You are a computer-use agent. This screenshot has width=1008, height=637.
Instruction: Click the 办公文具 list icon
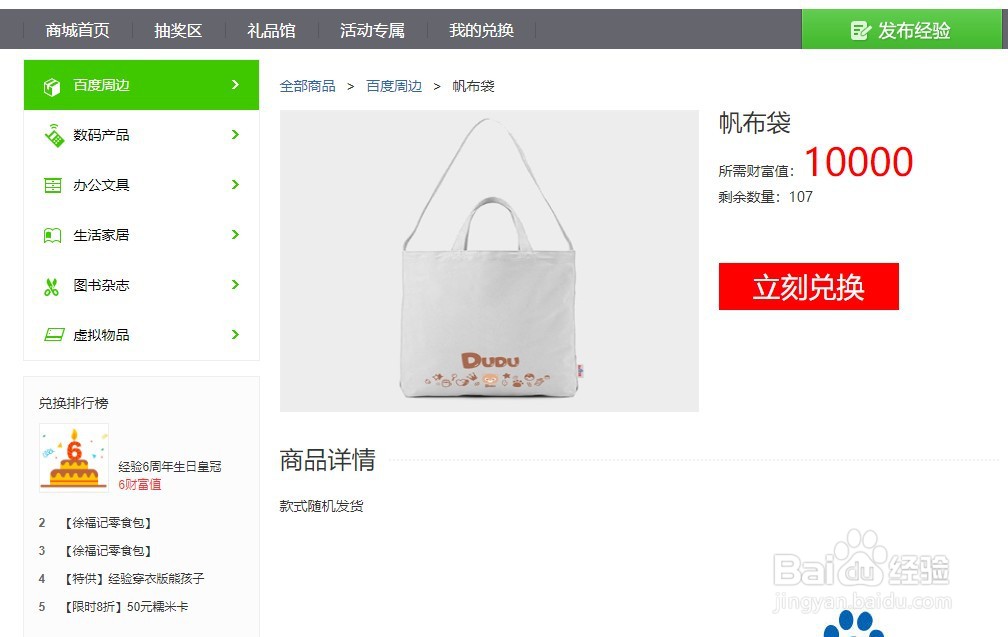tap(53, 185)
